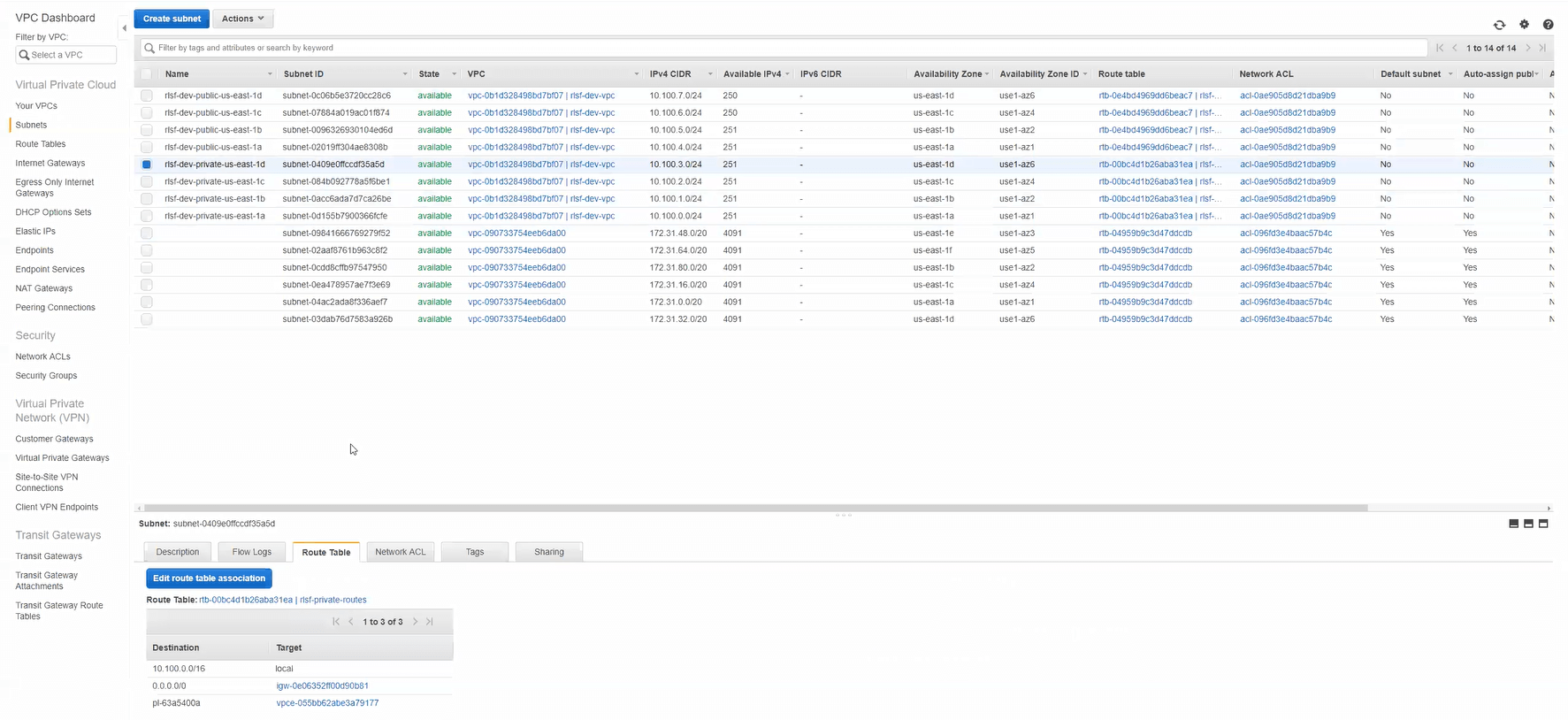Minimize the details pane to the bottom
This screenshot has height=720, width=1568.
pyautogui.click(x=1513, y=524)
